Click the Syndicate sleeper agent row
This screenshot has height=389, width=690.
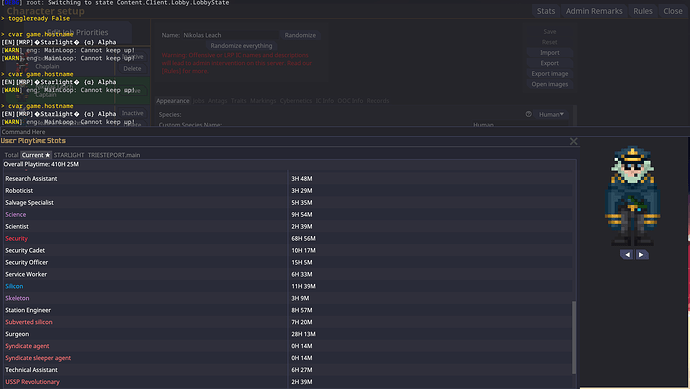pos(288,358)
